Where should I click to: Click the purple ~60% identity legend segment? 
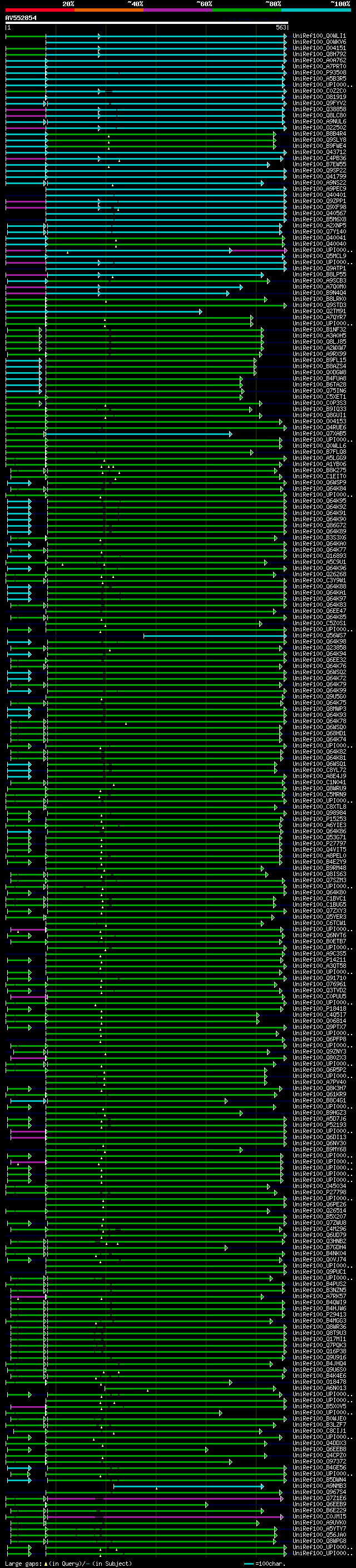(179, 10)
